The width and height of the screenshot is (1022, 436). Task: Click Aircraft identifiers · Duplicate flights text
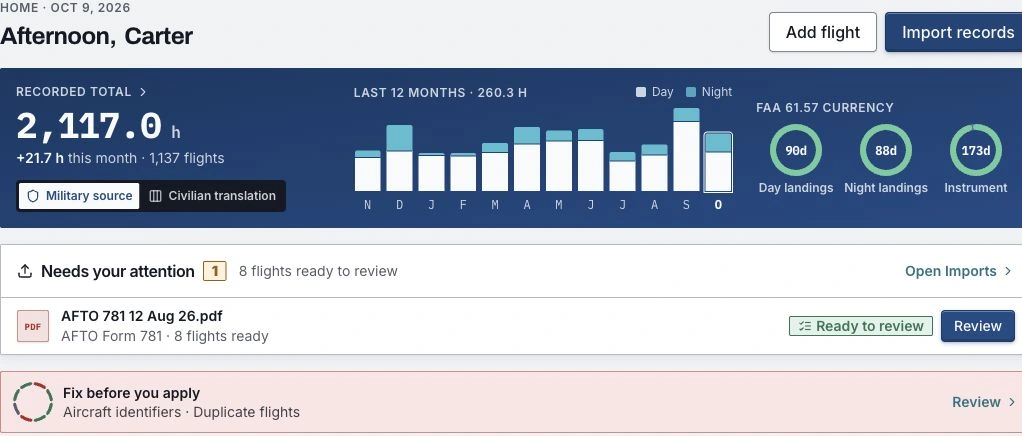(x=181, y=412)
